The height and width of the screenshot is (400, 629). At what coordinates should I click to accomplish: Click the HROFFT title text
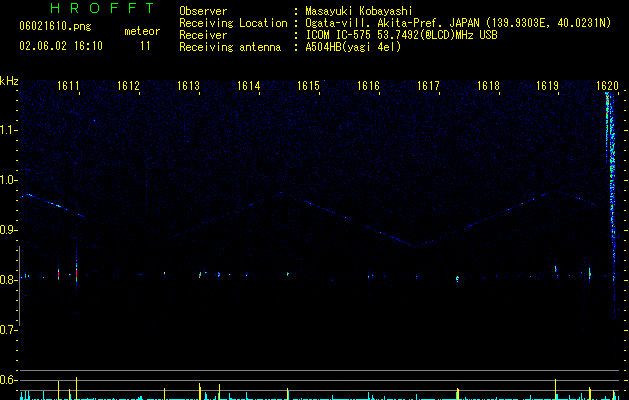coord(102,8)
